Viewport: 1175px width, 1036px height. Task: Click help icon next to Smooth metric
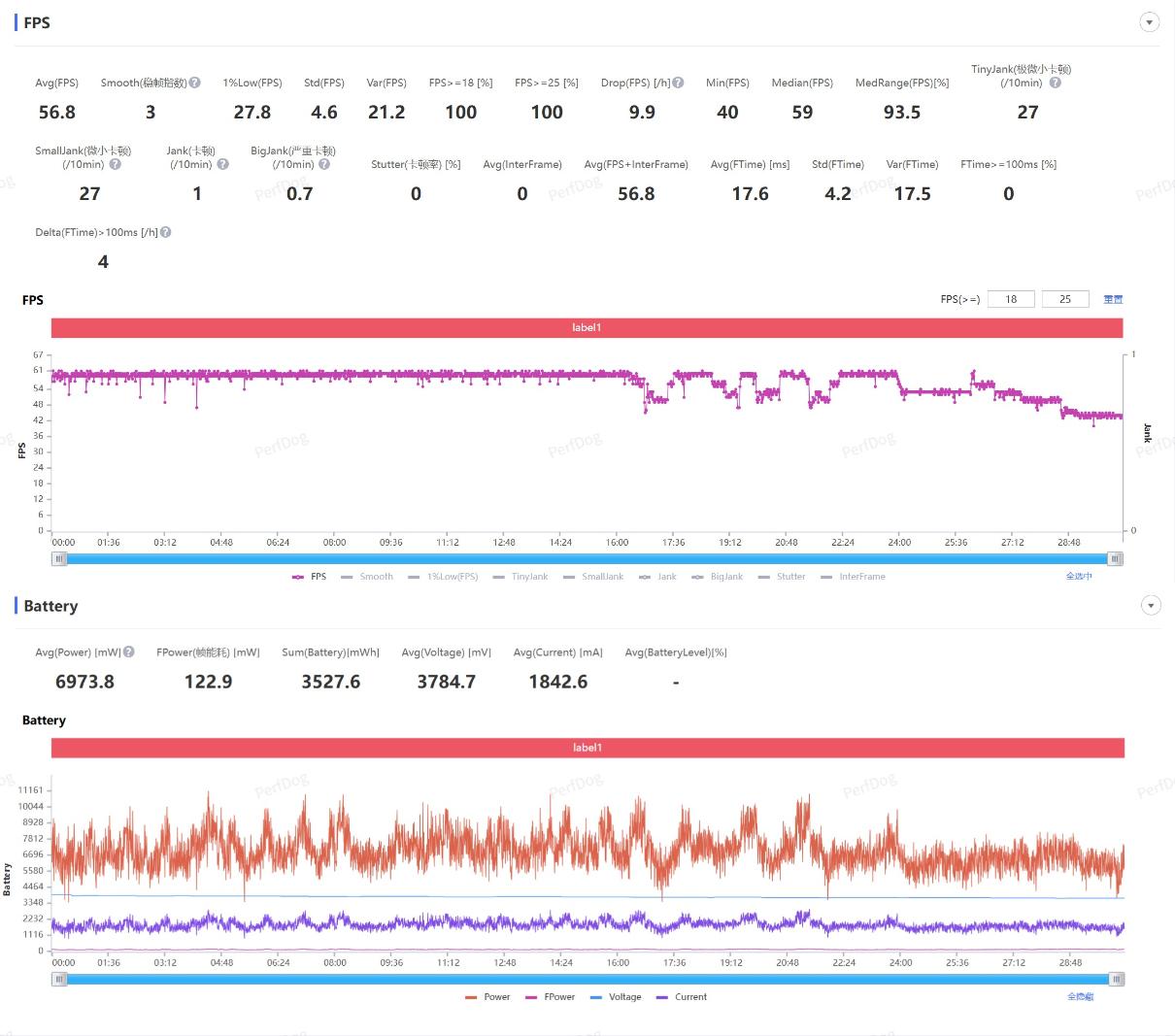click(x=195, y=83)
